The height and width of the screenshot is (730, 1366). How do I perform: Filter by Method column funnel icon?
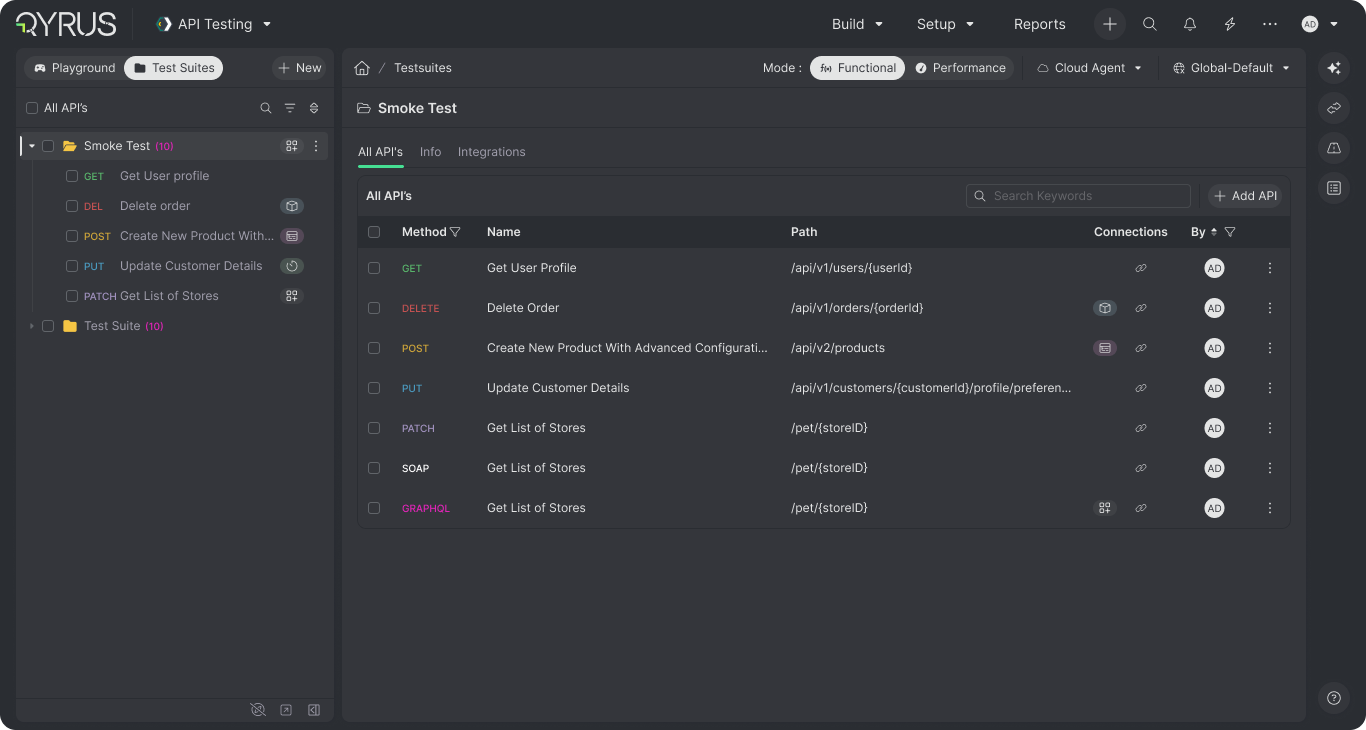[x=455, y=232]
